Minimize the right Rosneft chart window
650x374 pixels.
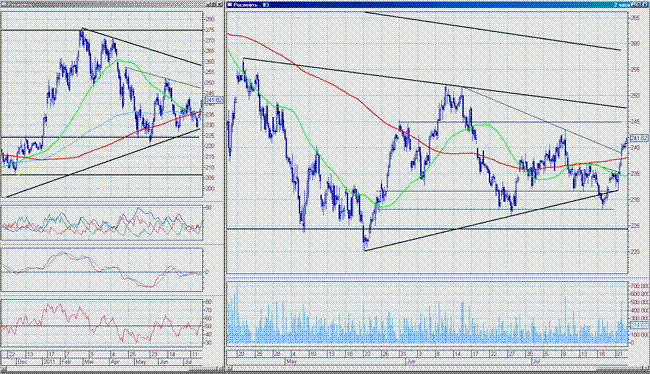click(x=633, y=5)
